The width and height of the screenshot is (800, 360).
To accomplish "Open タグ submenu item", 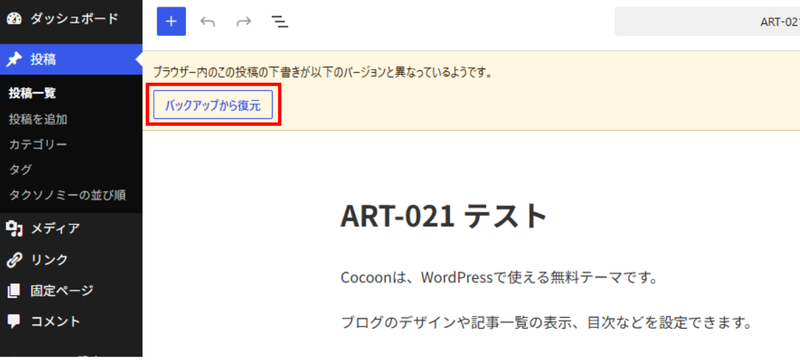I will point(20,170).
